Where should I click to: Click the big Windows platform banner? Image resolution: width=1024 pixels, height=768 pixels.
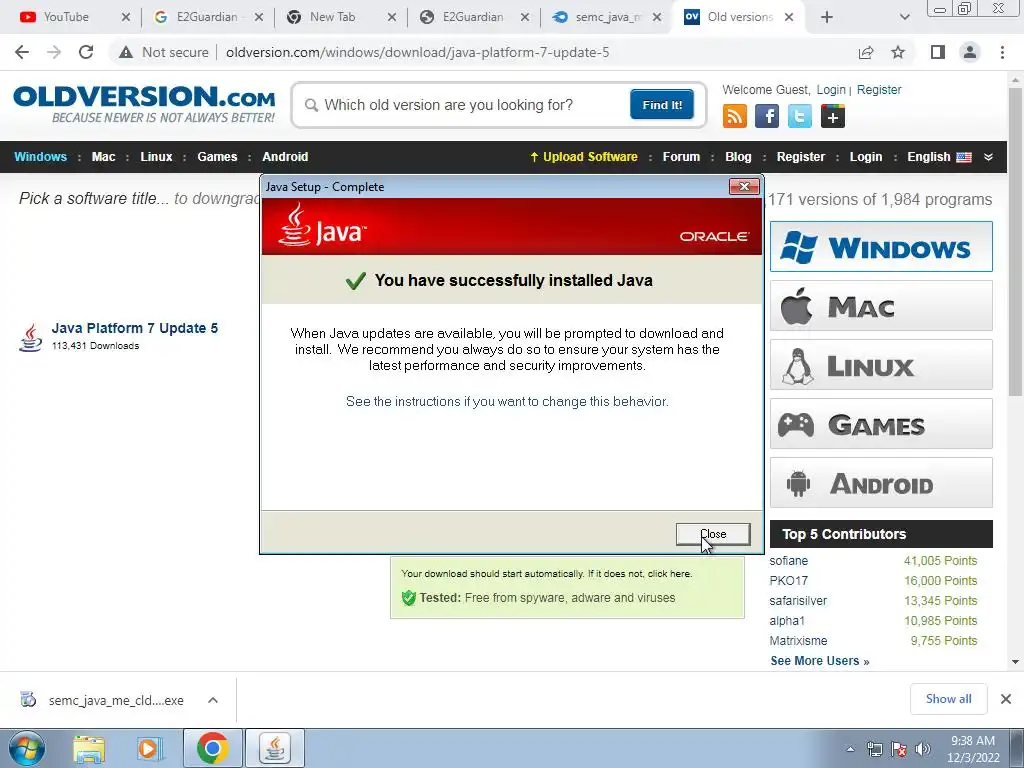pos(881,247)
